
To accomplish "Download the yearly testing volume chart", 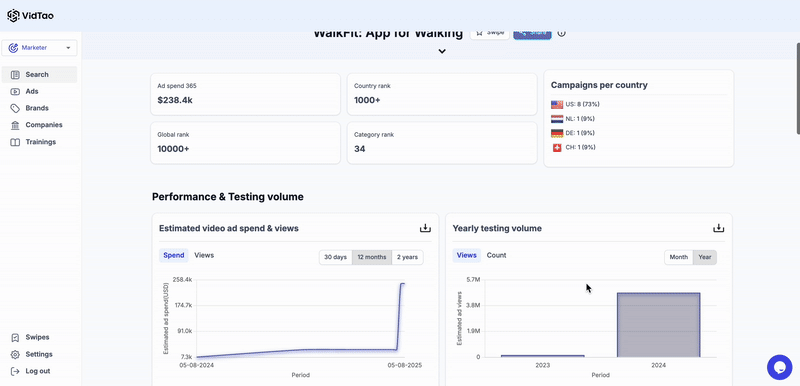I will 718,228.
